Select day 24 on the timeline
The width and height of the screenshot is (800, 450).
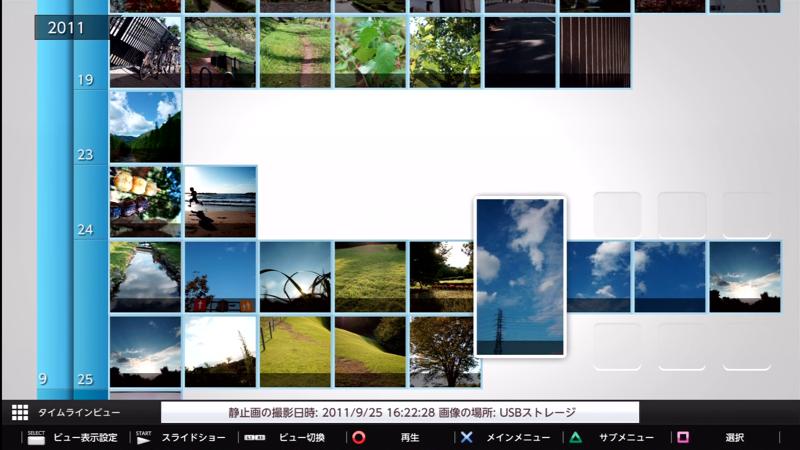click(x=85, y=230)
